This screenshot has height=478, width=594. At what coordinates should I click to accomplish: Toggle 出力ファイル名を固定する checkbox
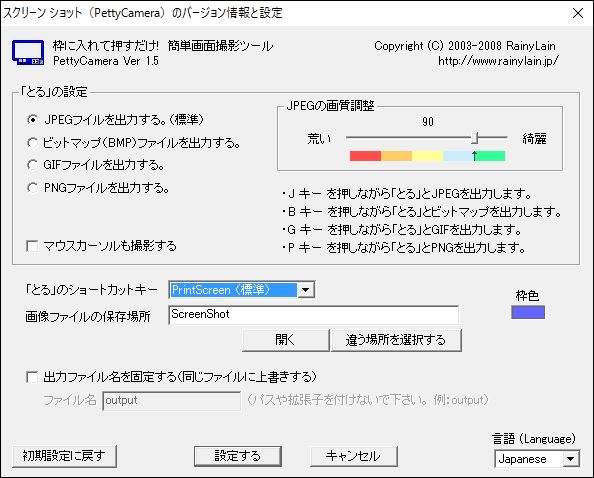point(32,377)
